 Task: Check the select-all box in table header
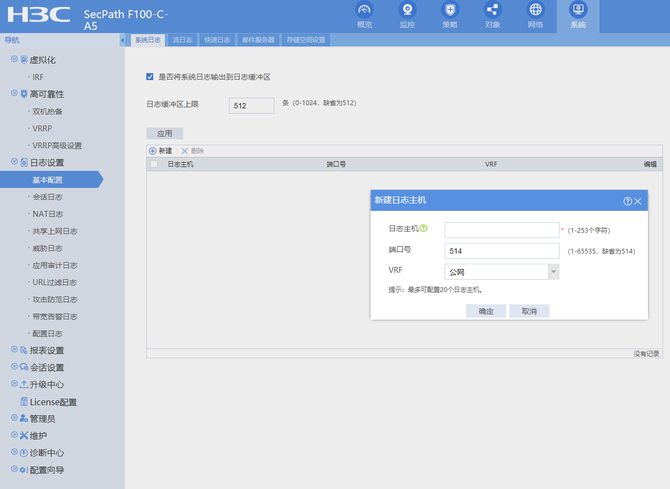click(153, 163)
